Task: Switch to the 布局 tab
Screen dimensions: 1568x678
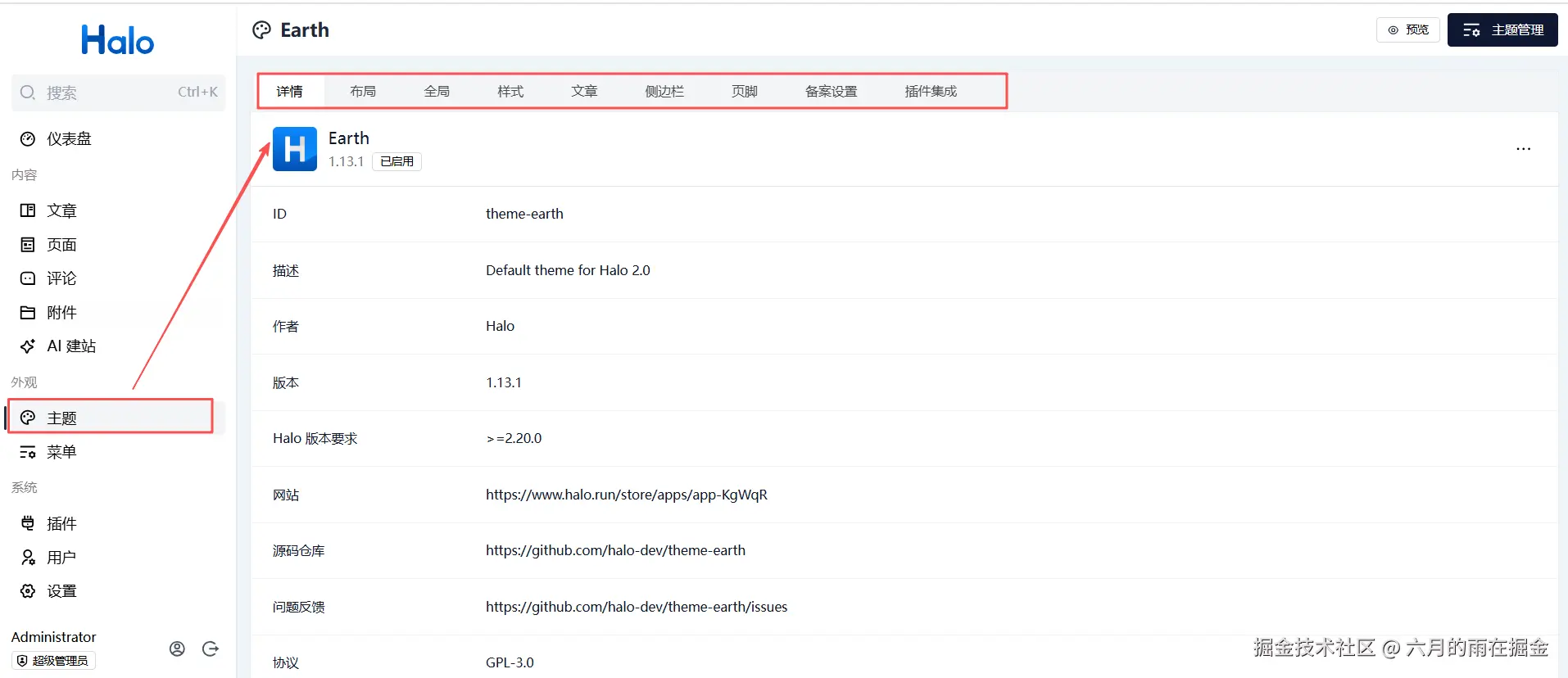Action: click(x=363, y=91)
